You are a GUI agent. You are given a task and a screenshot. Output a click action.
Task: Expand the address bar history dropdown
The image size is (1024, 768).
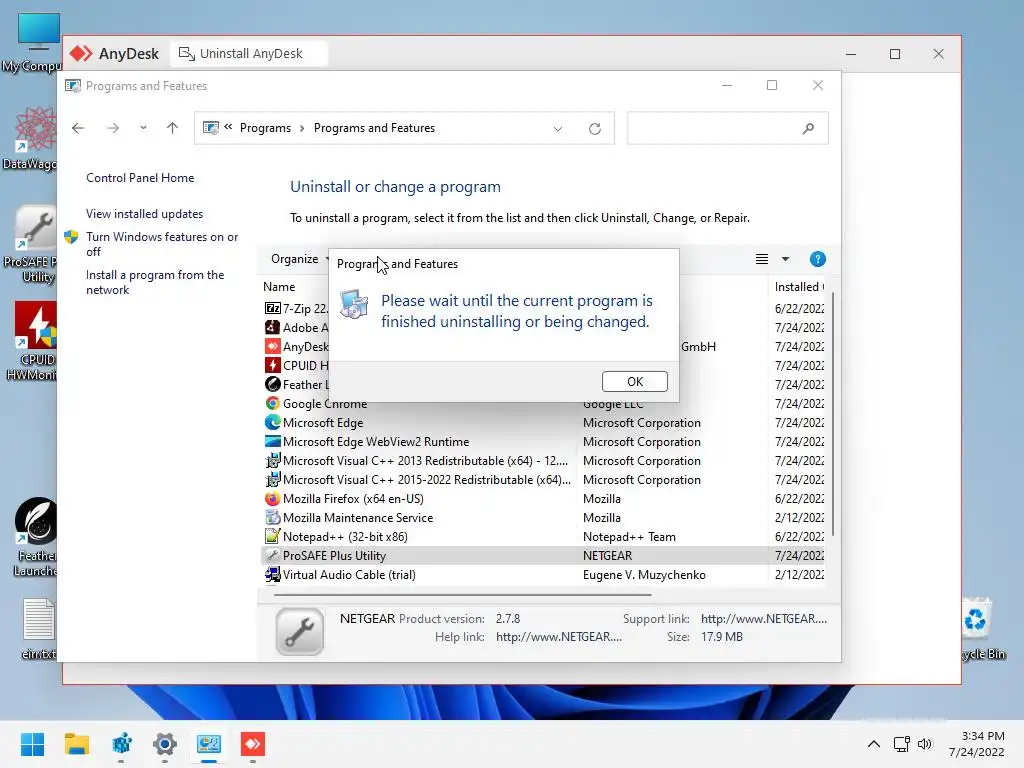[x=558, y=129]
